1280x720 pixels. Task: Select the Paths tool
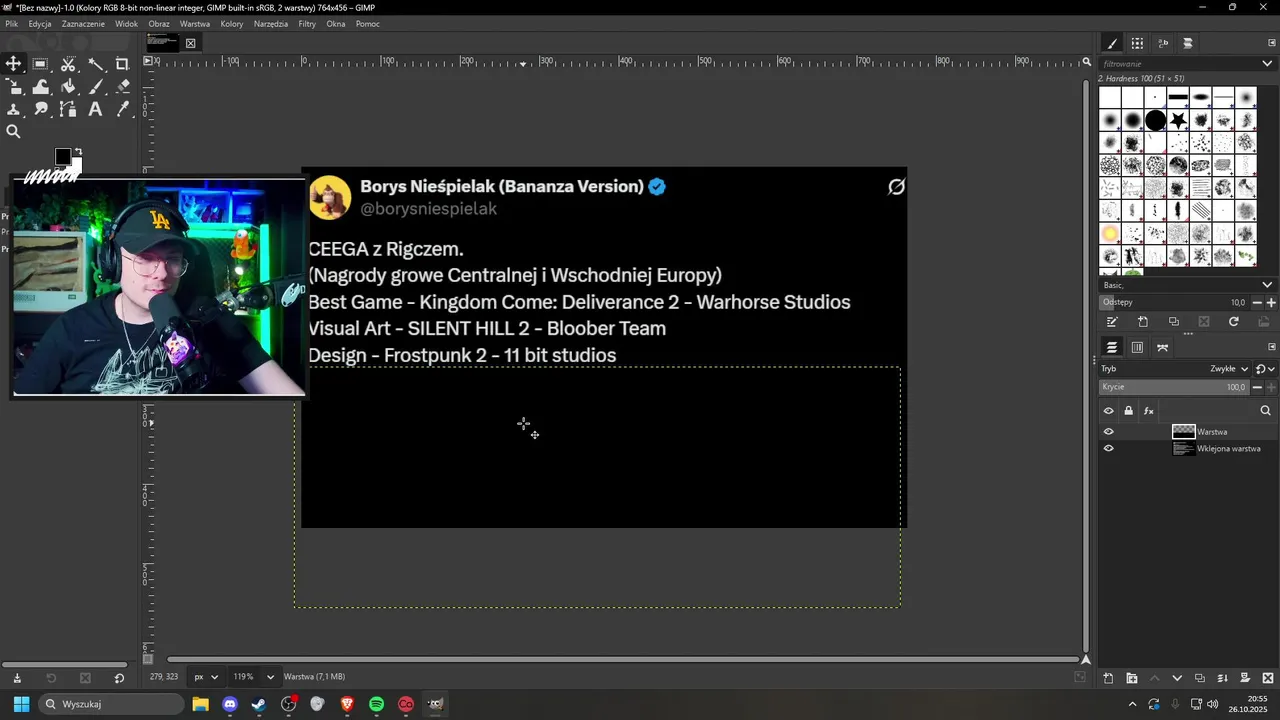pos(68,109)
